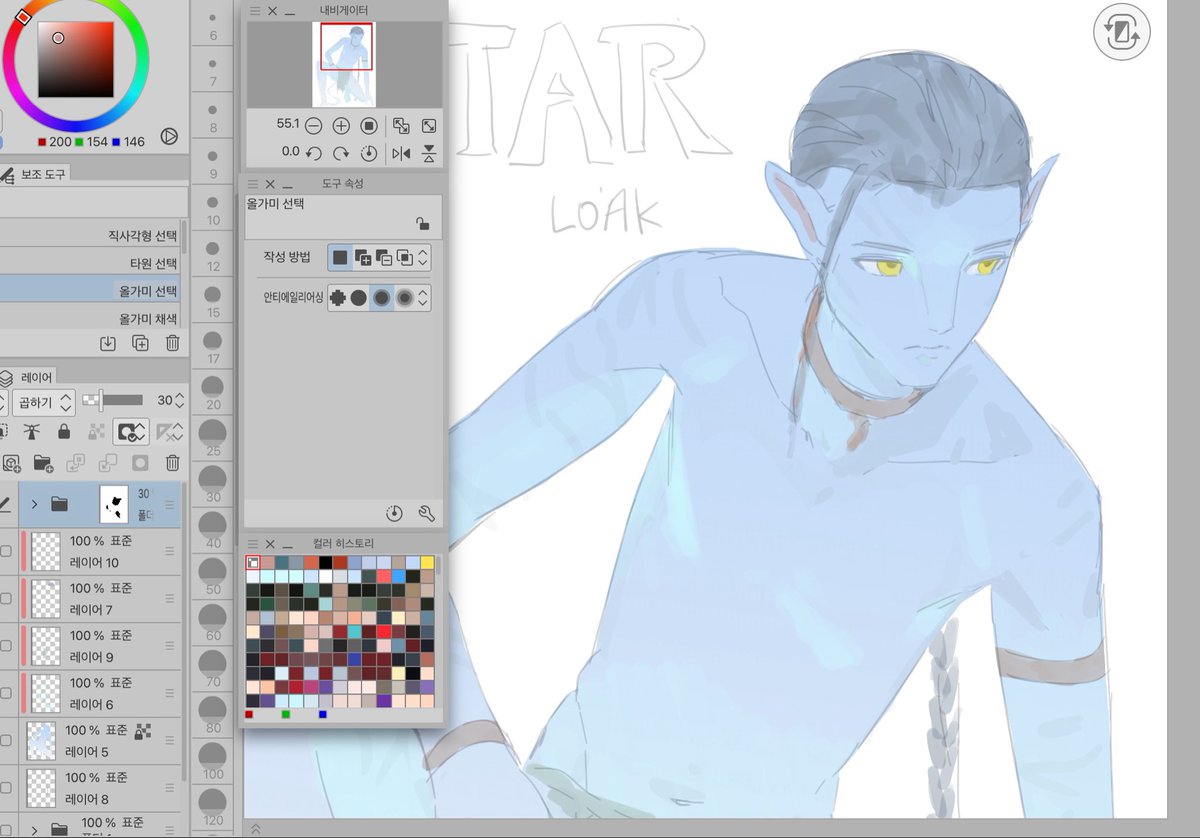Image resolution: width=1200 pixels, height=838 pixels.
Task: Zoom in with the navigator plus icon
Action: pyautogui.click(x=341, y=126)
